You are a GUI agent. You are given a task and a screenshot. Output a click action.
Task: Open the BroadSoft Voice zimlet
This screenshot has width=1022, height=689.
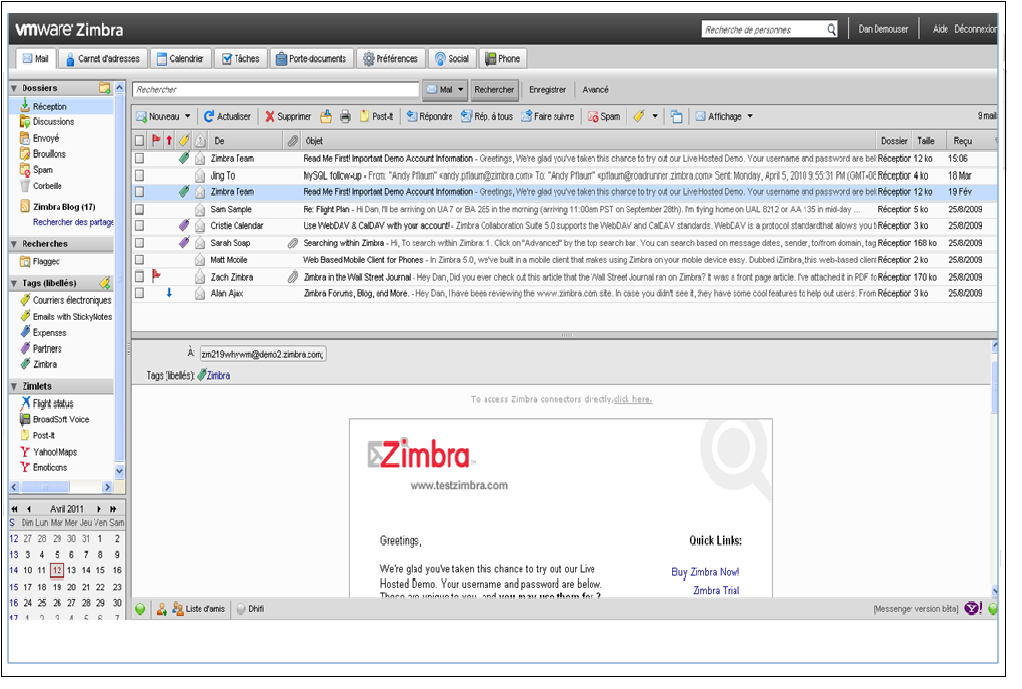pos(55,420)
